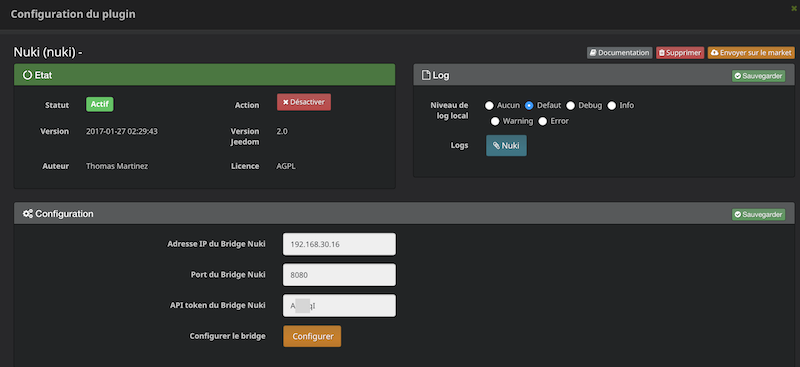Select the Aucun log level

pyautogui.click(x=489, y=106)
